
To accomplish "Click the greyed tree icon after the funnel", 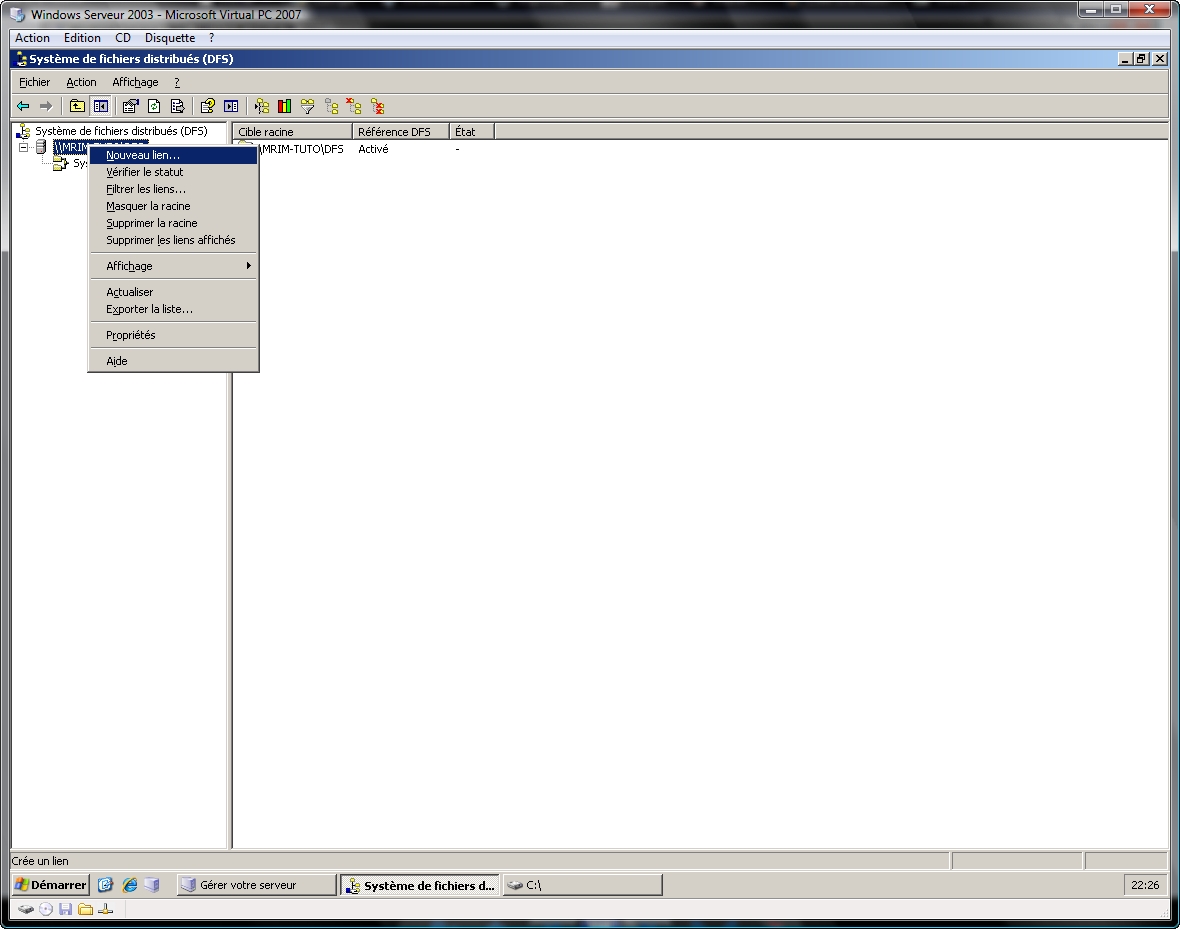I will [x=331, y=106].
